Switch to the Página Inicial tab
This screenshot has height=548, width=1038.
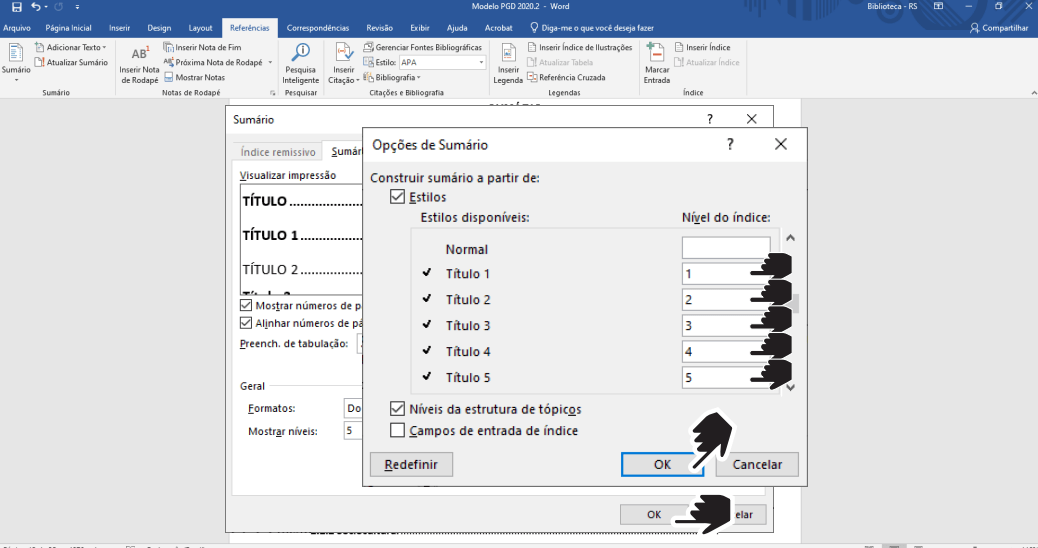[68, 28]
